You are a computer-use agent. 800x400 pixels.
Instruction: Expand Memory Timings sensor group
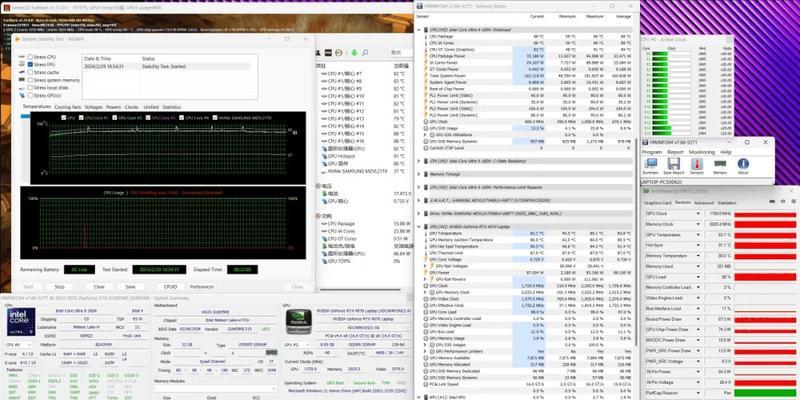419,174
